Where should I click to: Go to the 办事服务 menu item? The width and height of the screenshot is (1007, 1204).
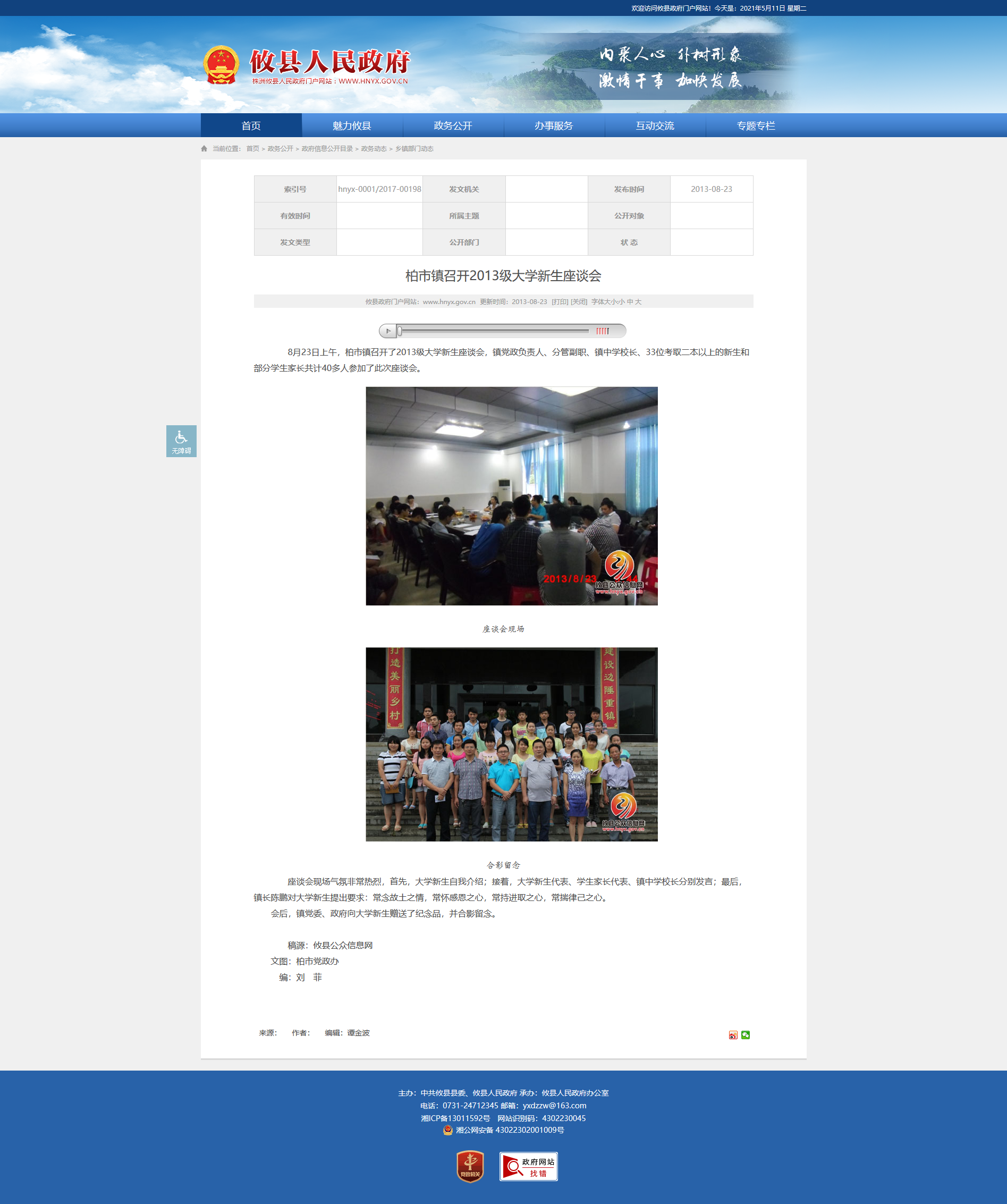[554, 125]
